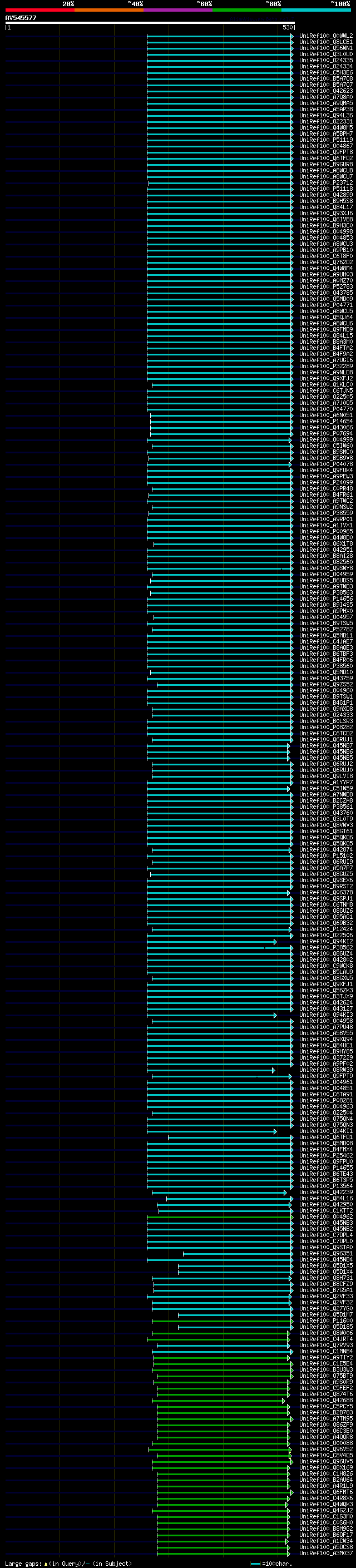The height and width of the screenshot is (1568, 356).
Task: Click the 530 end position label
Action: (x=288, y=27)
